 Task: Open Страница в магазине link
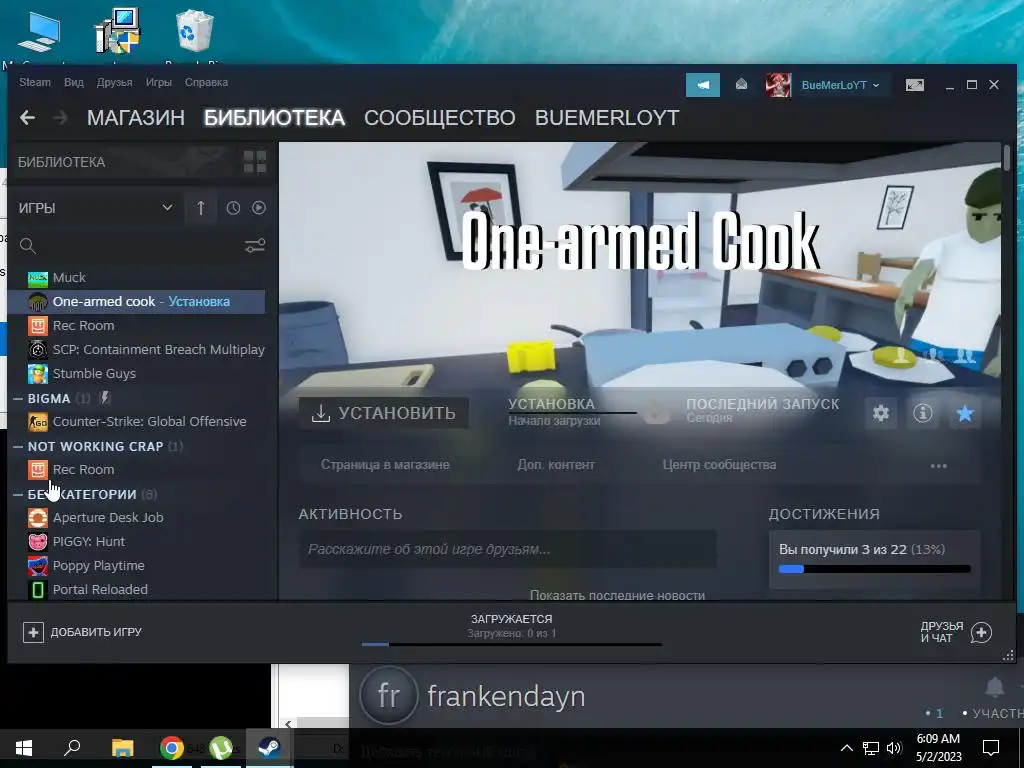(385, 465)
